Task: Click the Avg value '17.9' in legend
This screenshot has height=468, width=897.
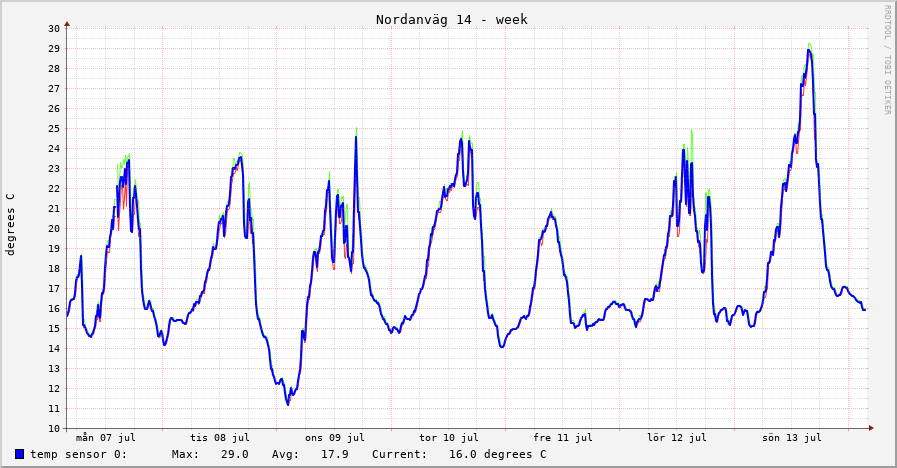Action: tap(335, 454)
